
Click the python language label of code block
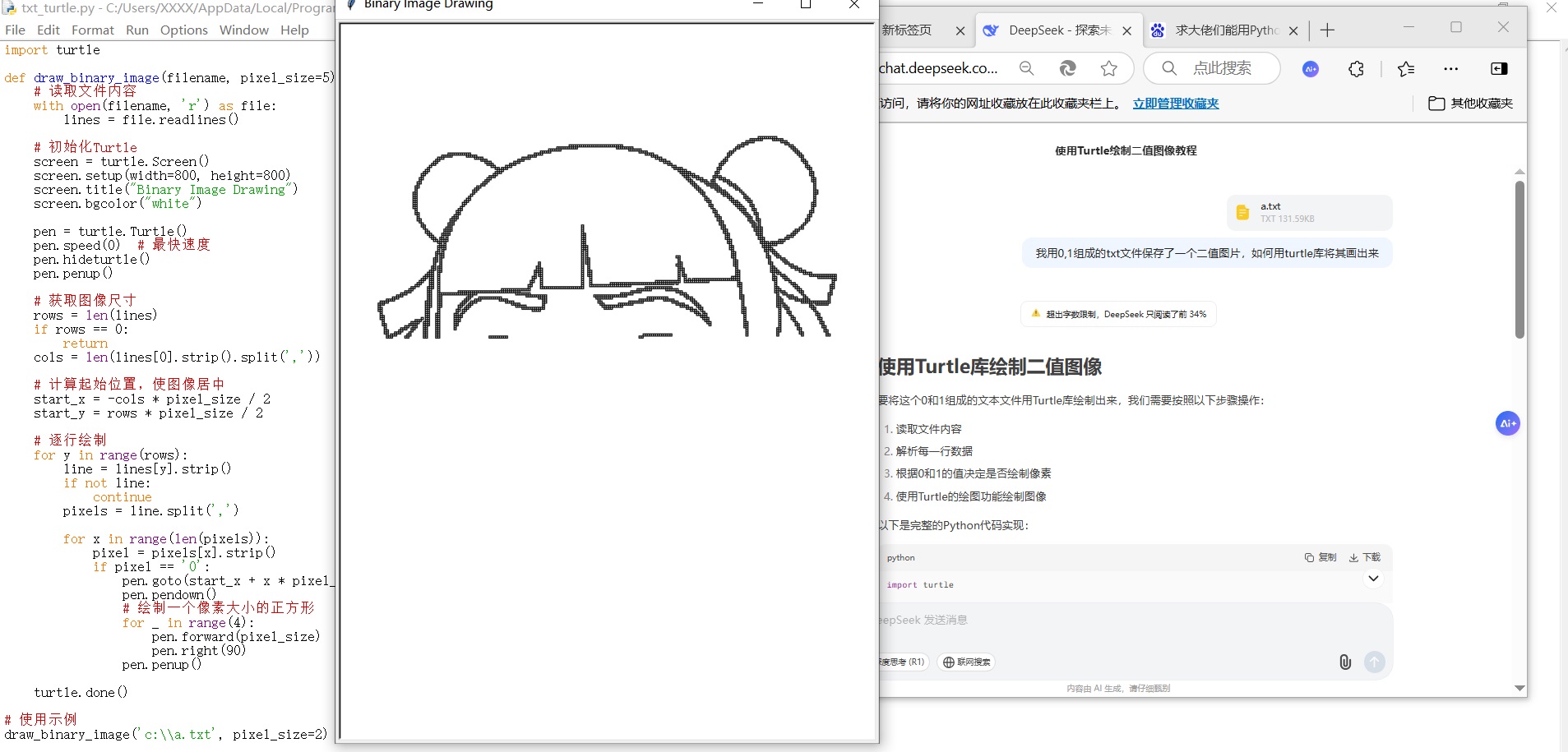point(900,557)
